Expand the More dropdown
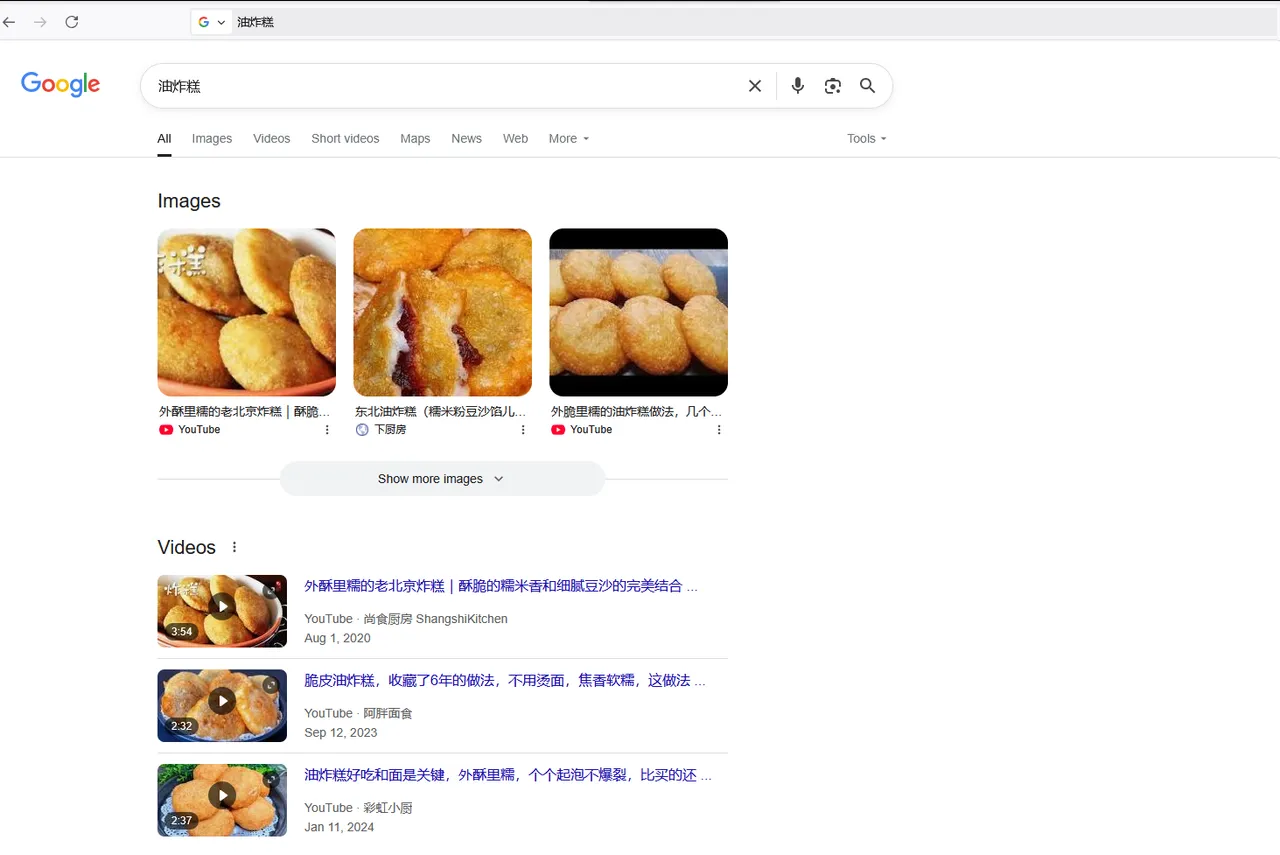Viewport: 1280px width, 855px height. [568, 139]
